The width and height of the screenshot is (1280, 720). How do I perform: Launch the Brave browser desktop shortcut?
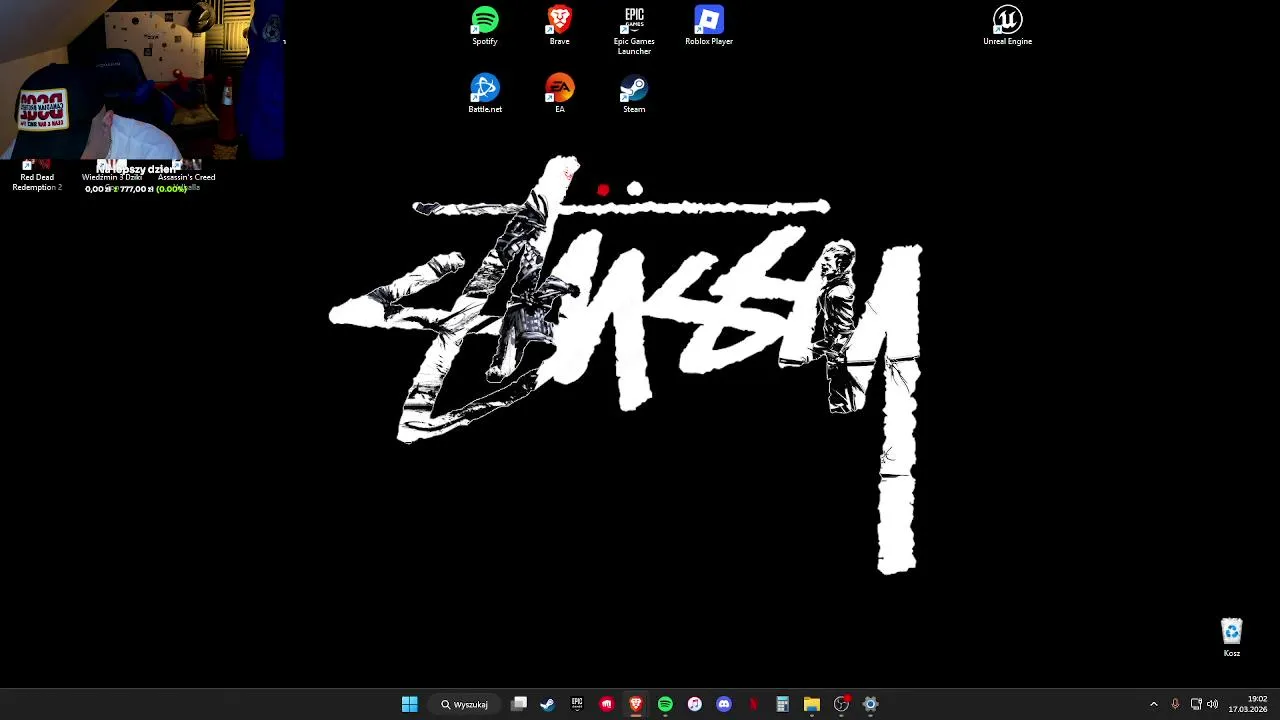[x=559, y=26]
